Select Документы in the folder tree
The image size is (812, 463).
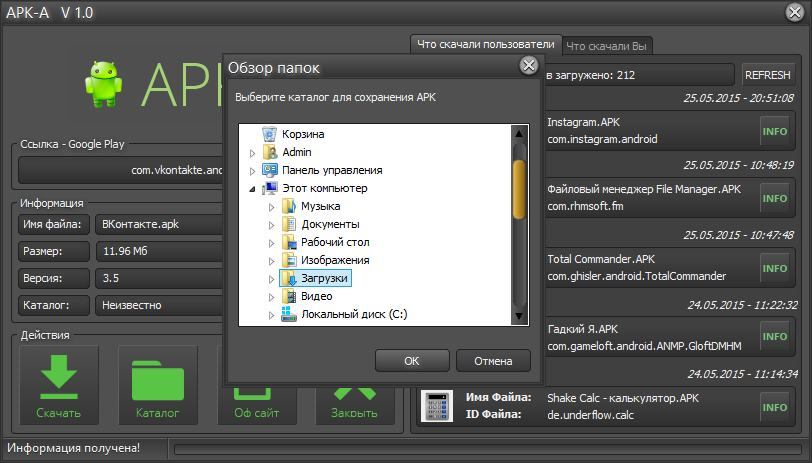(x=330, y=224)
